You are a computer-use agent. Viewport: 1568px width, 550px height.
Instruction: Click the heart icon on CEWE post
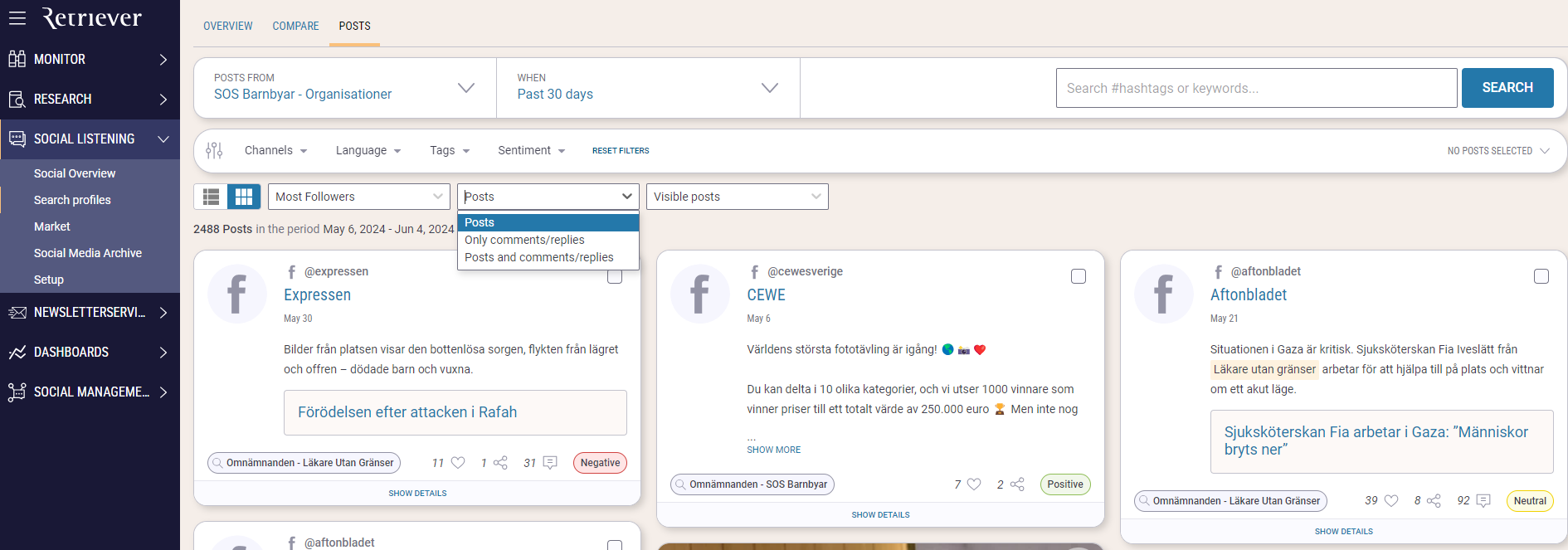coord(974,484)
